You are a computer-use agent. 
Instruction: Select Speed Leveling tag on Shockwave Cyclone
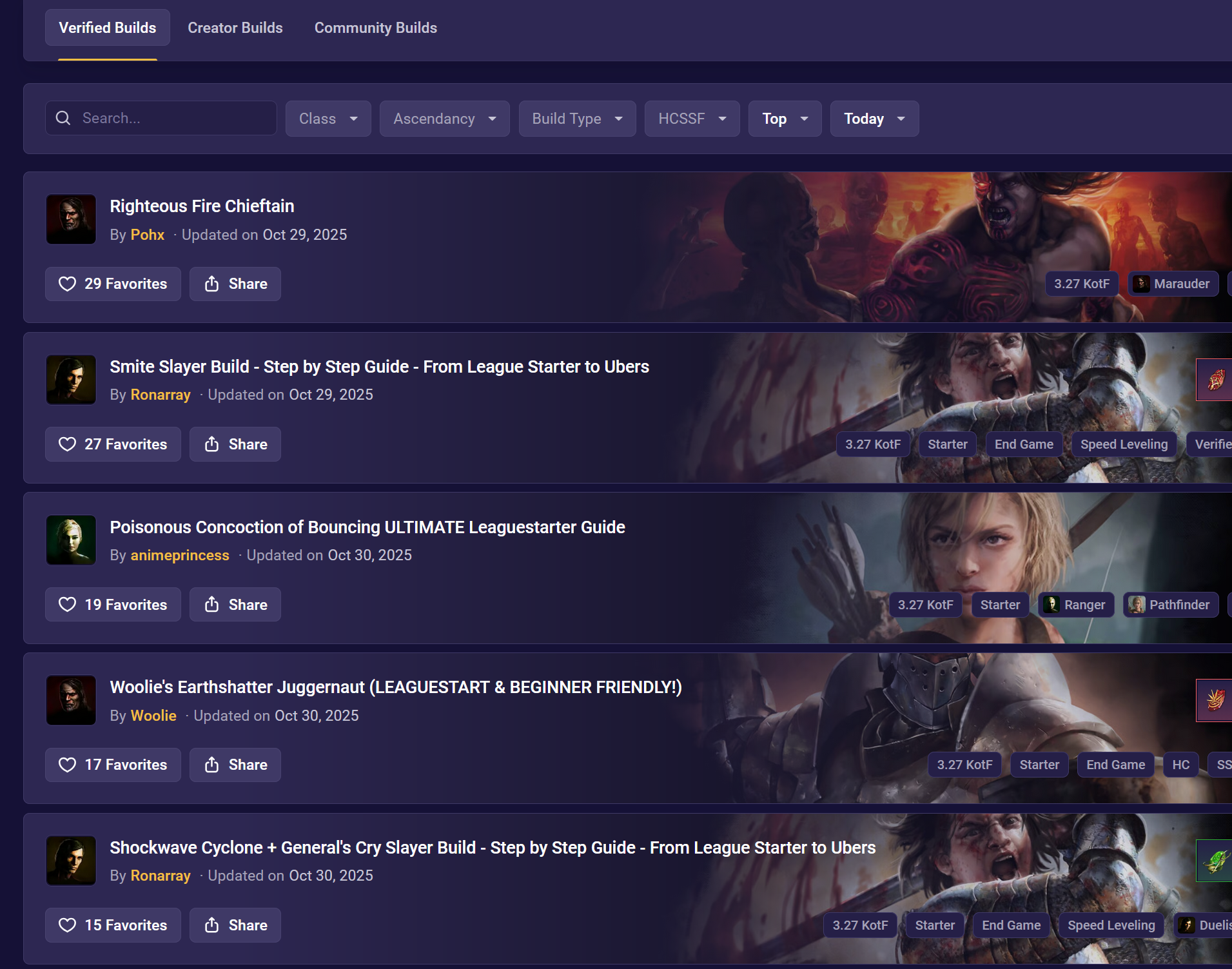(x=1111, y=925)
